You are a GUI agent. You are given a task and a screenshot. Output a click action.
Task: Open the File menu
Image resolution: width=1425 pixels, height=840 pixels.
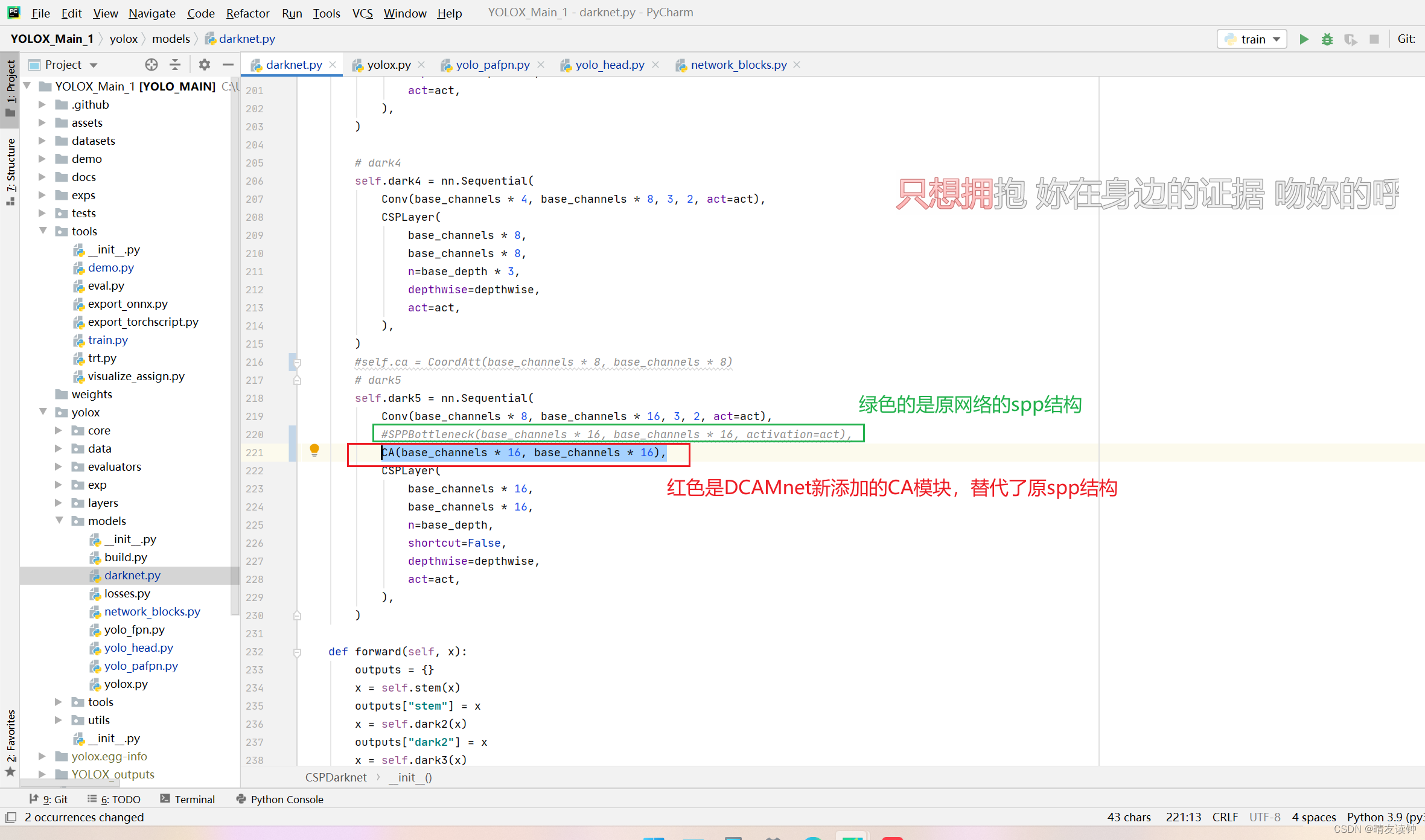click(40, 13)
